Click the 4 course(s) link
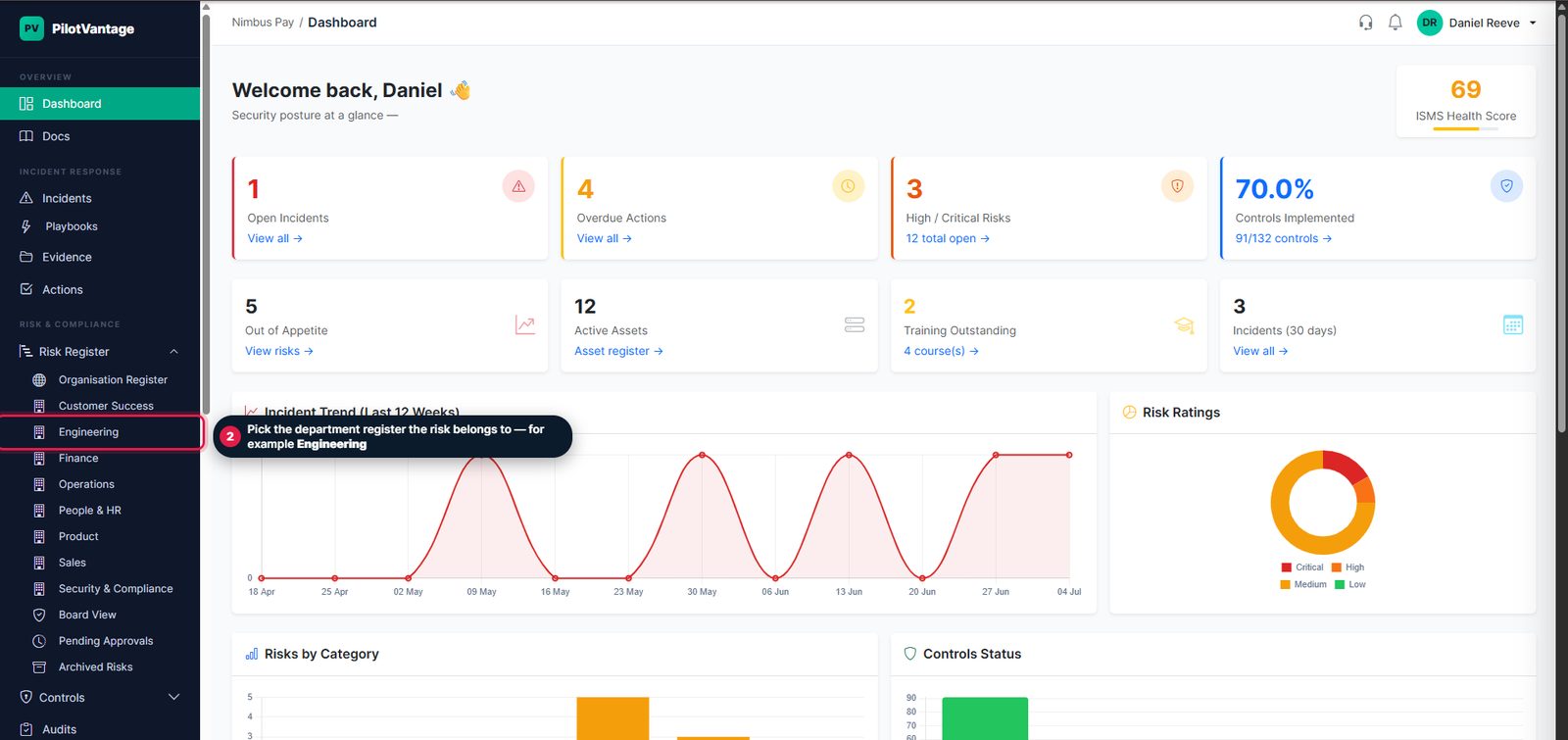Screen dimensions: 1568x740 941,351
